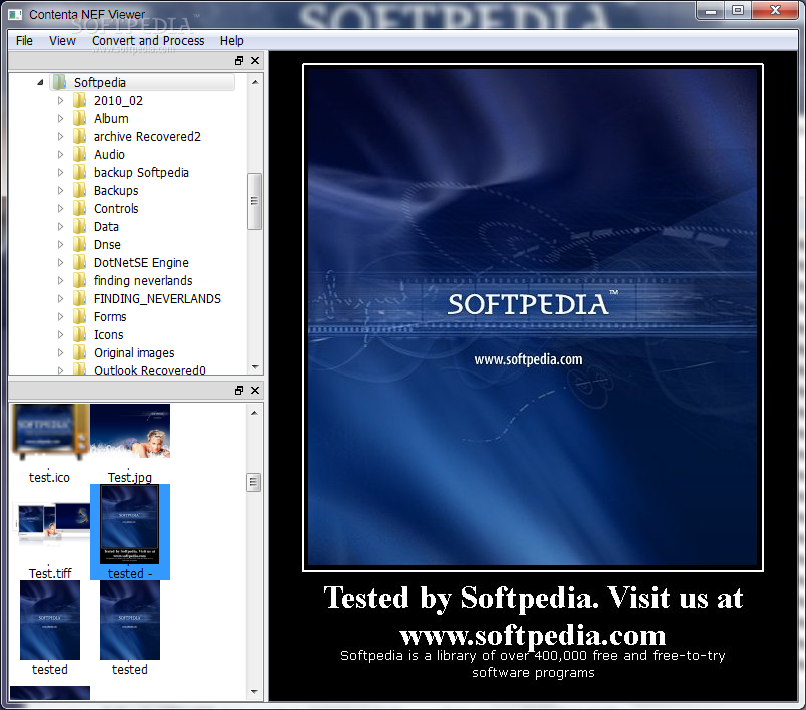Open the Help menu
The height and width of the screenshot is (710, 806).
coord(231,41)
